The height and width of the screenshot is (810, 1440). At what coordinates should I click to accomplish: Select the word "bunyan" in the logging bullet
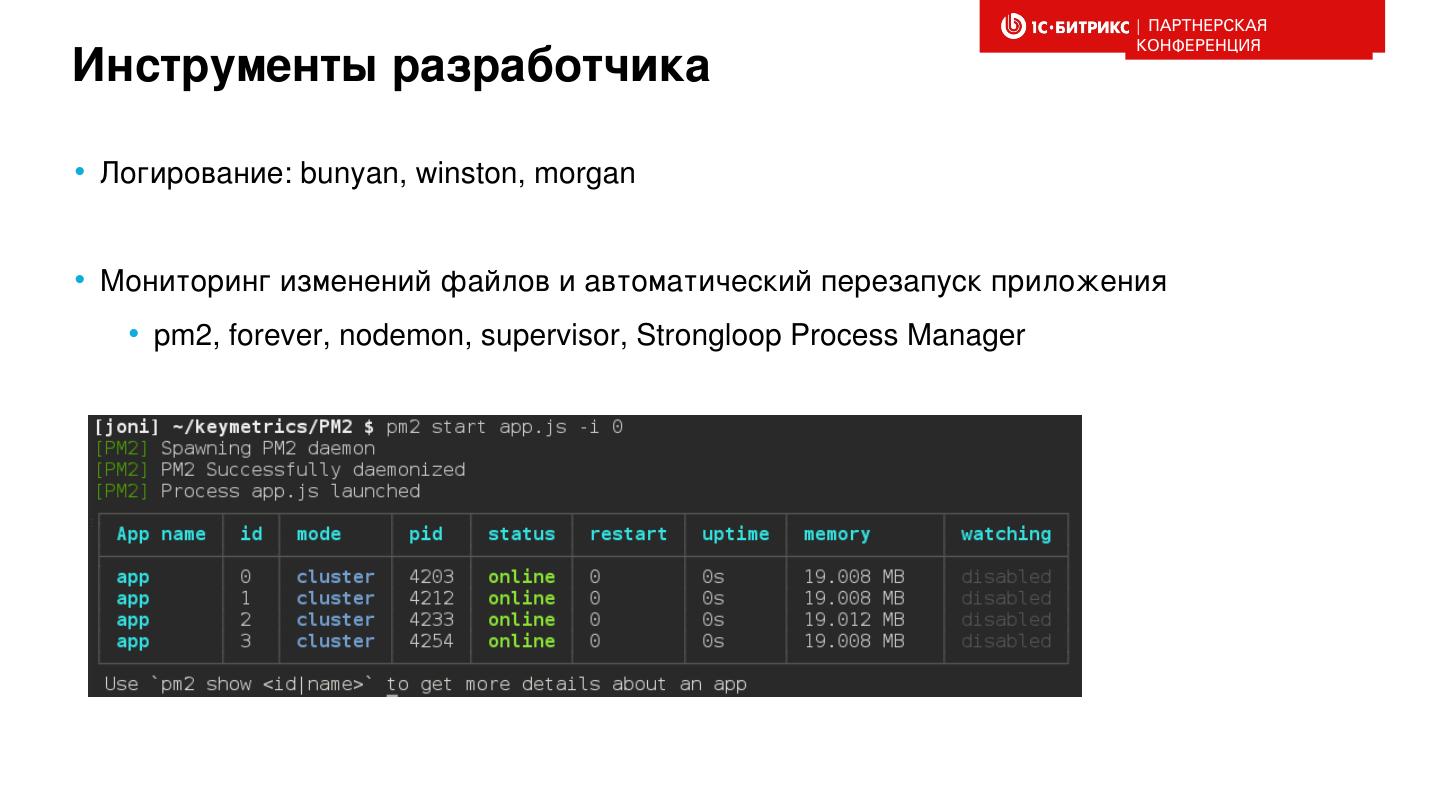click(x=350, y=174)
